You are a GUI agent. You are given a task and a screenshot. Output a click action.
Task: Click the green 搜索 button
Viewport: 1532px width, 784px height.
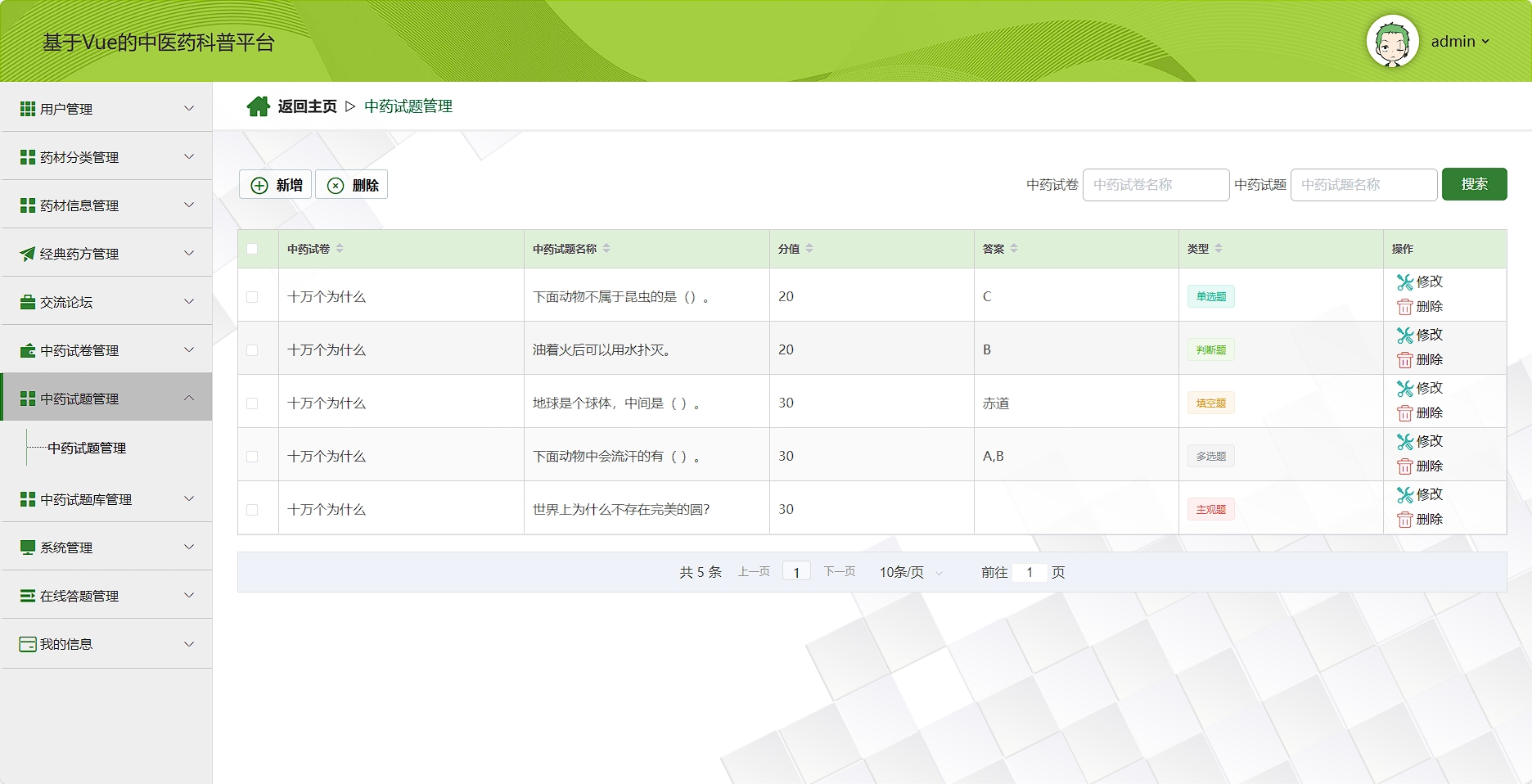pyautogui.click(x=1474, y=184)
